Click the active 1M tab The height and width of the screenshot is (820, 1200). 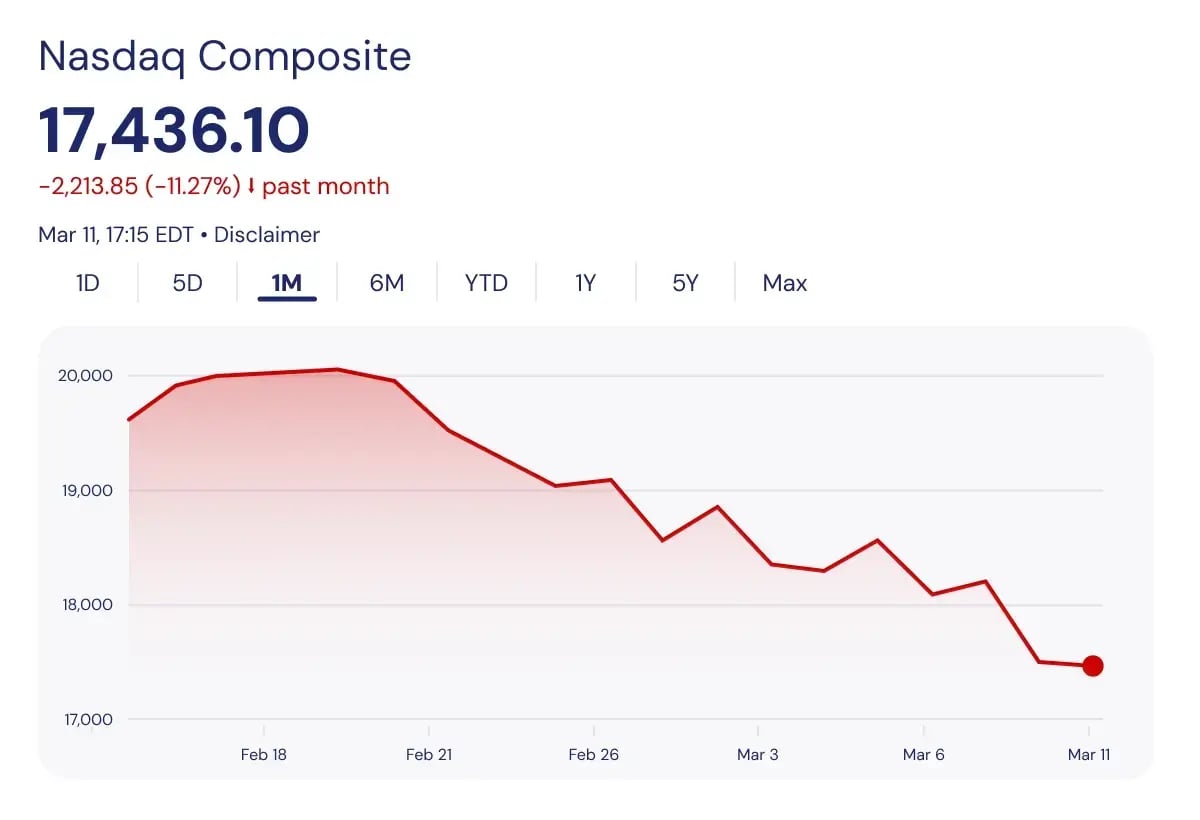tap(287, 283)
